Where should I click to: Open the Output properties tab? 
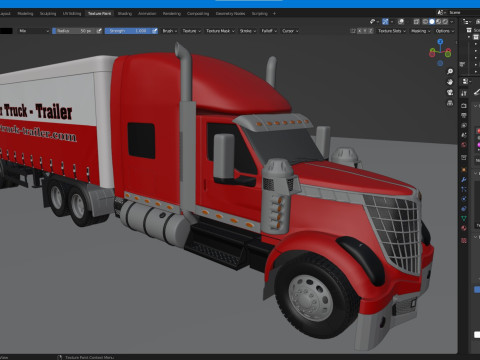click(464, 115)
